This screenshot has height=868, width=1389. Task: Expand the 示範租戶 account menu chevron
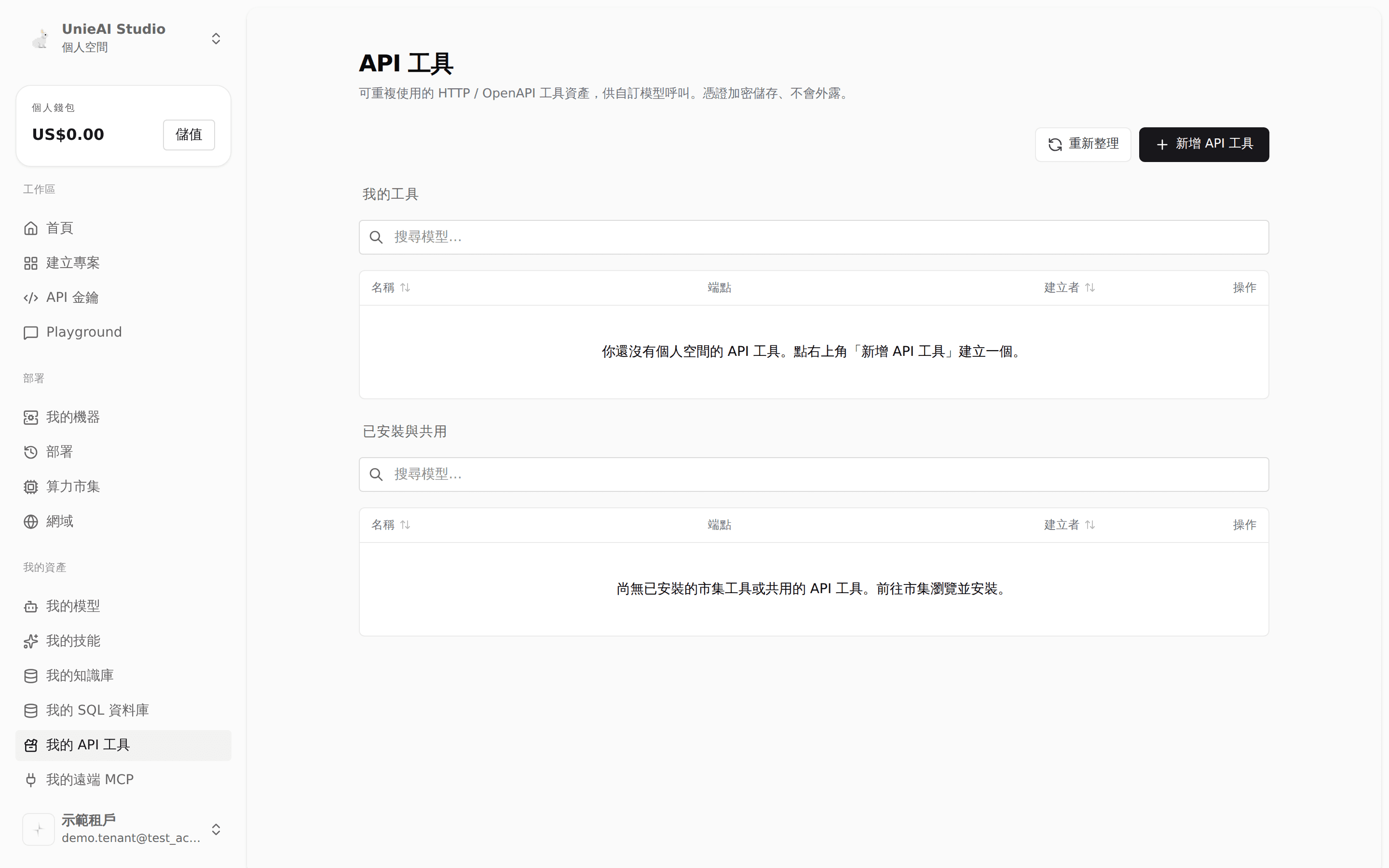[216, 829]
